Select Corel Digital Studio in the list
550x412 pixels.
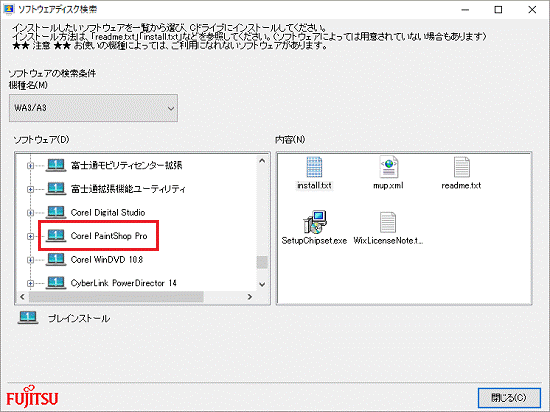pos(108,212)
